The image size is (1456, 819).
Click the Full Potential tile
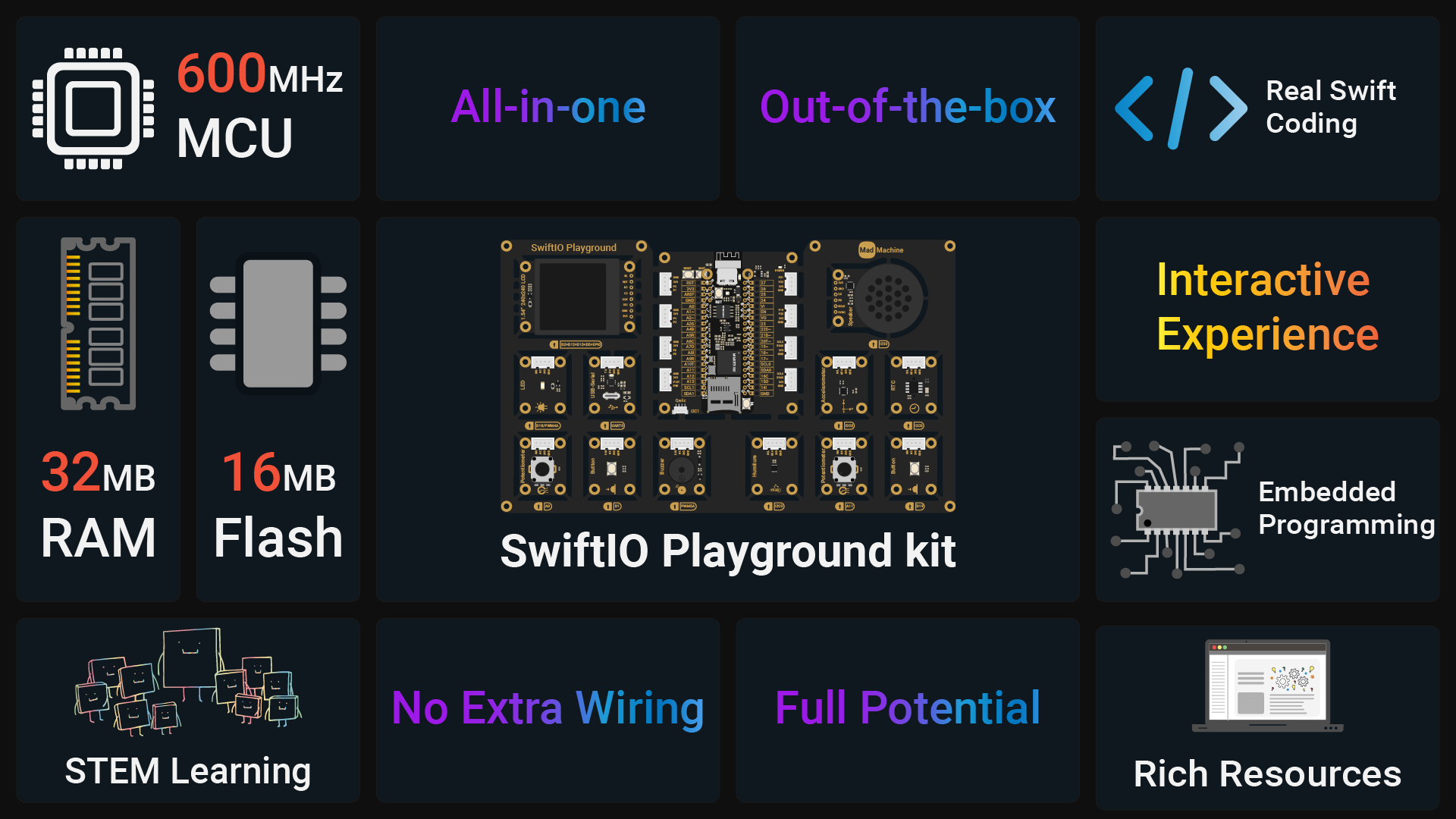pos(908,710)
